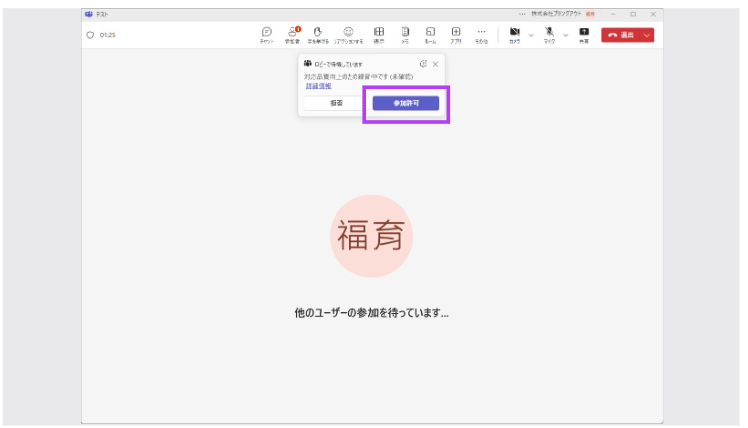Viewport: 748px width, 428px height.
Task: Start 共有 (Share) screen
Action: (584, 35)
